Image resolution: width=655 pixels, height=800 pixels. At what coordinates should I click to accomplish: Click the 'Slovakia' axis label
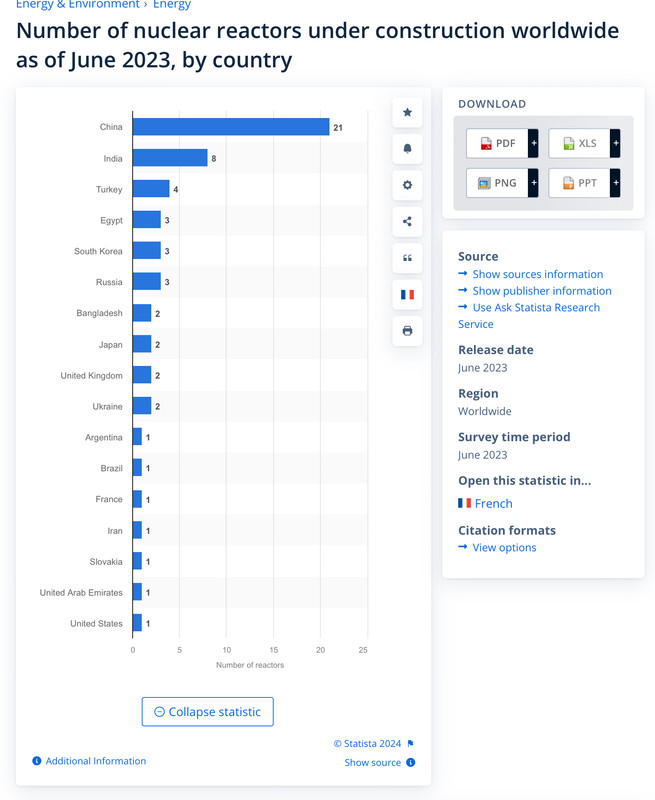pyautogui.click(x=106, y=561)
